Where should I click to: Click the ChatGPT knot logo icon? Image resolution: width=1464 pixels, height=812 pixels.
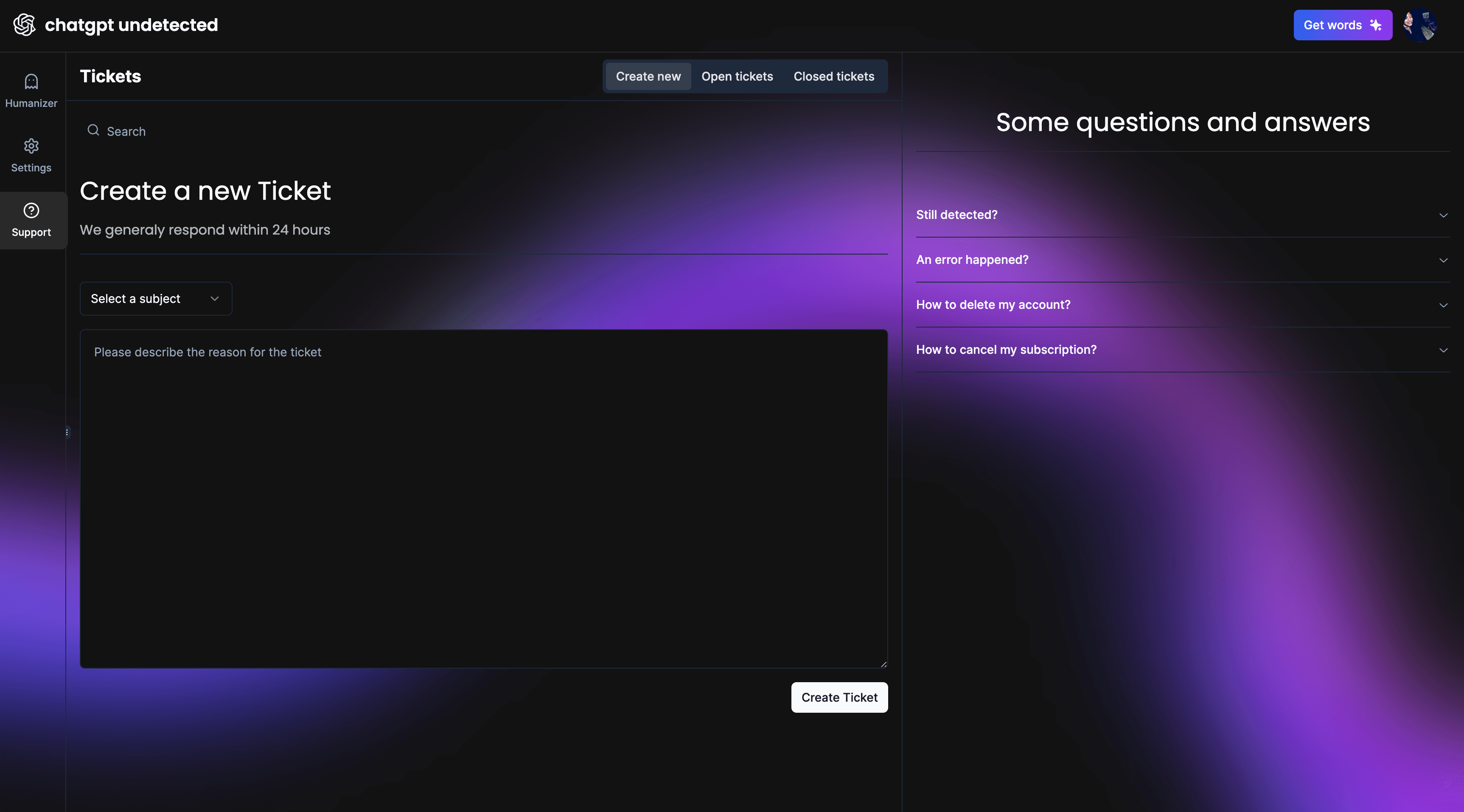25,25
